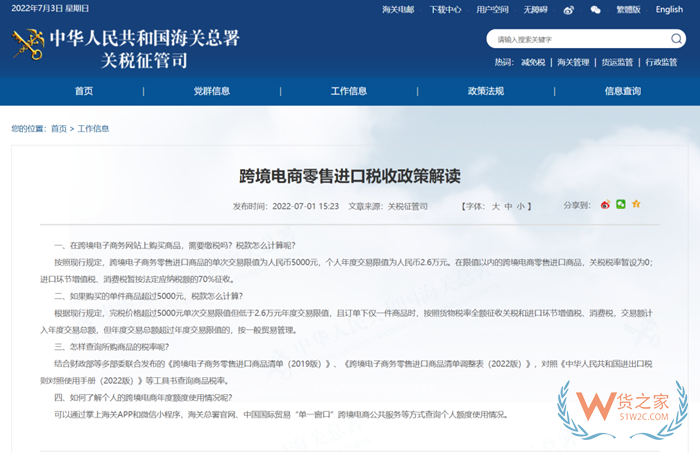Share article to Weibo
Screen dimensions: 700x453
pyautogui.click(x=605, y=205)
